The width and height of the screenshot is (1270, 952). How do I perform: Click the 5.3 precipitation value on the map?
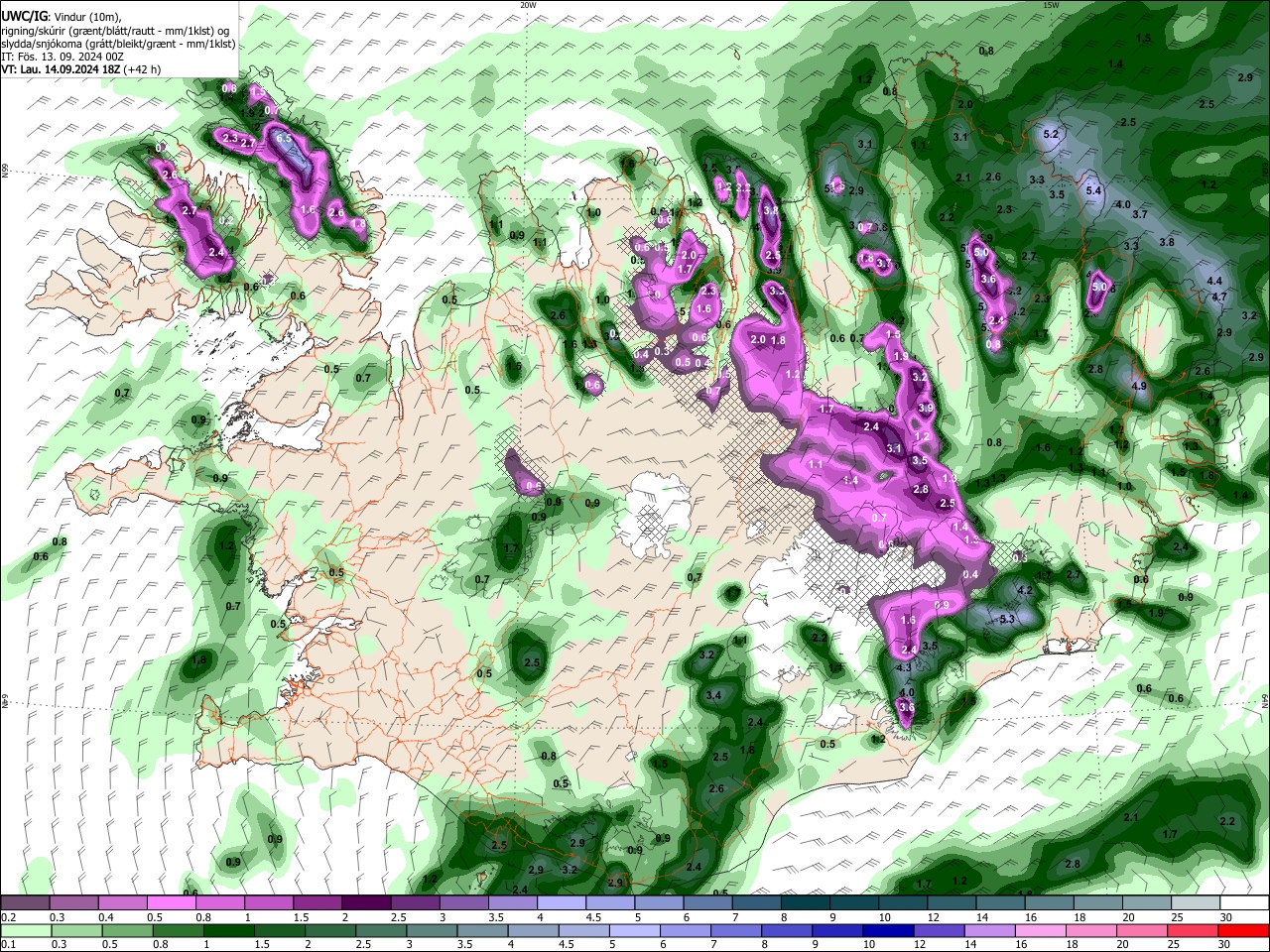tap(1006, 619)
